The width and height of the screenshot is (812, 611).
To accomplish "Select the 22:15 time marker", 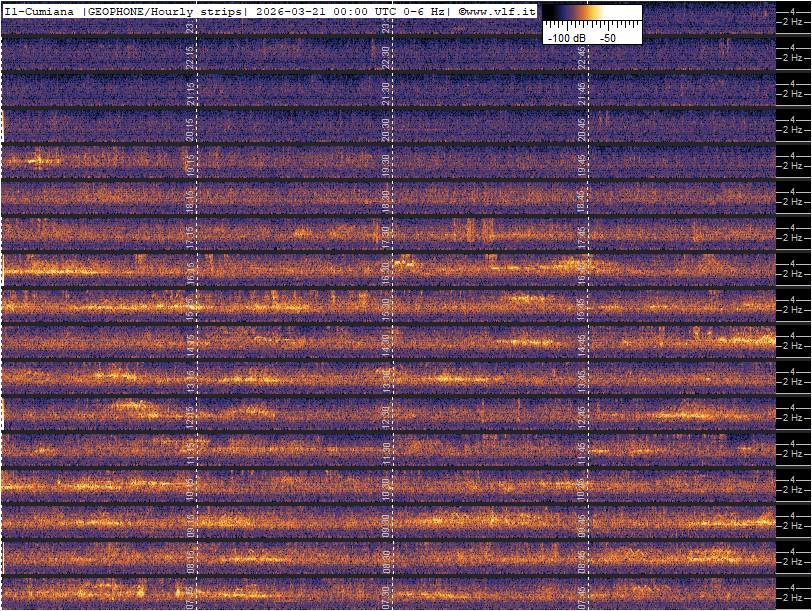I will 191,58.
